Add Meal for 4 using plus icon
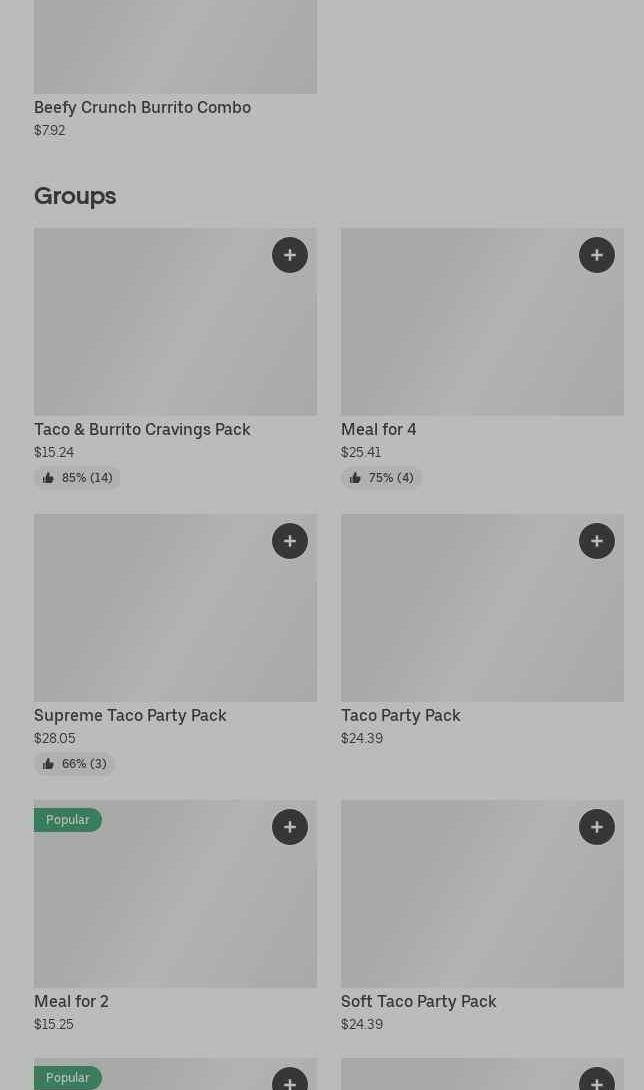 click(x=597, y=255)
